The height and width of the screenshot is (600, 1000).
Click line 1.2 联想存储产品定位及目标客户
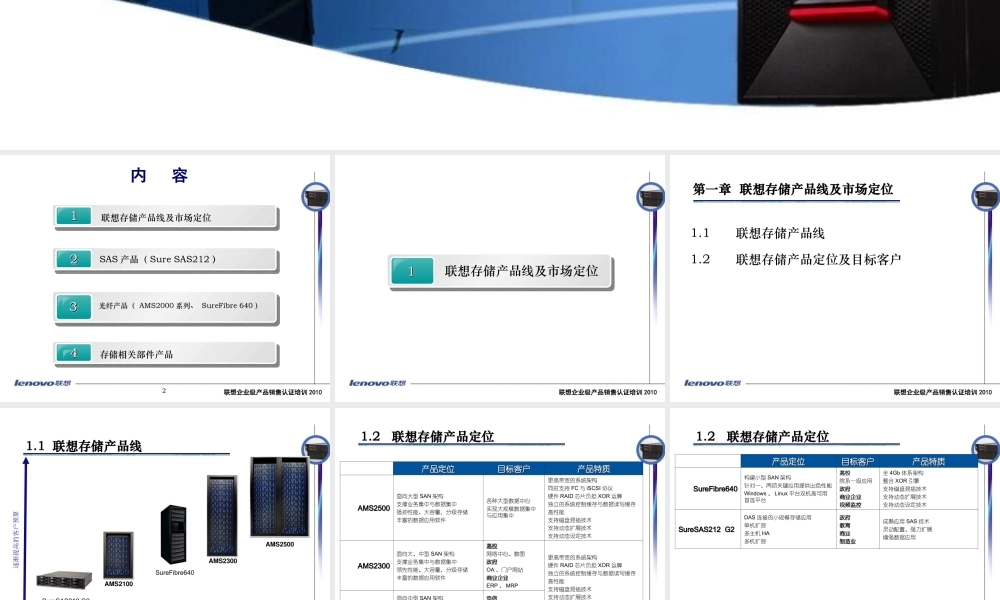pyautogui.click(x=796, y=260)
